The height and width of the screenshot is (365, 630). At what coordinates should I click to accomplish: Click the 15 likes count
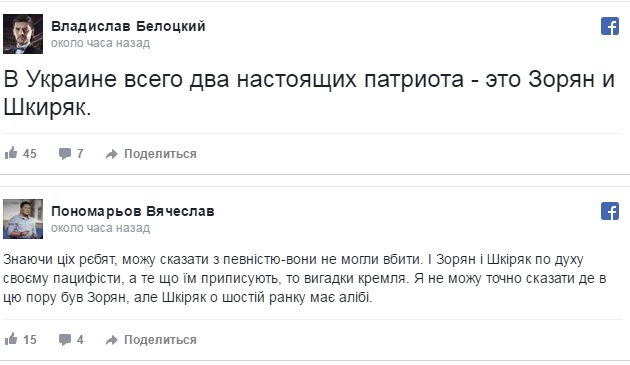click(30, 340)
